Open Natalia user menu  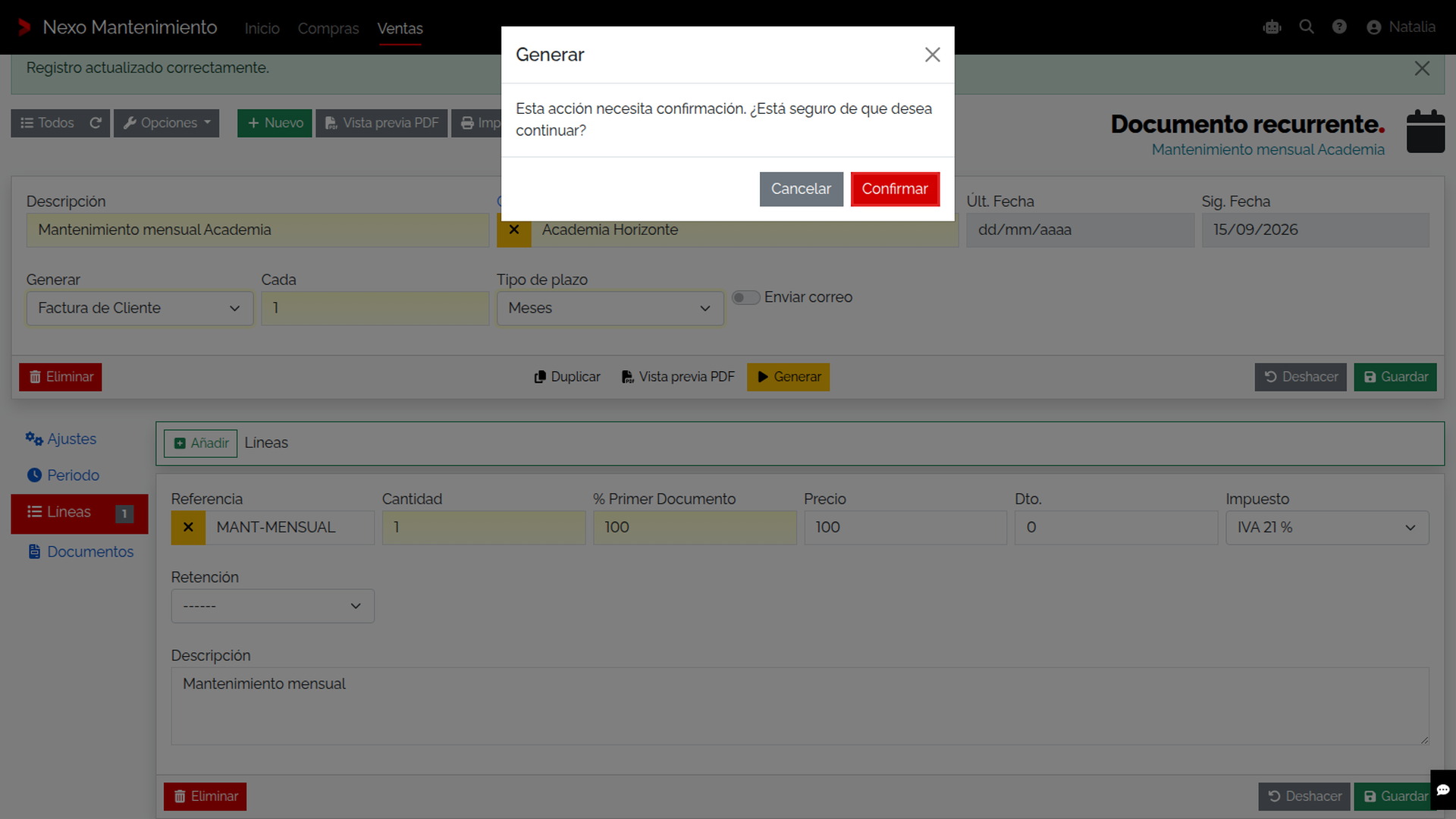(x=1401, y=27)
